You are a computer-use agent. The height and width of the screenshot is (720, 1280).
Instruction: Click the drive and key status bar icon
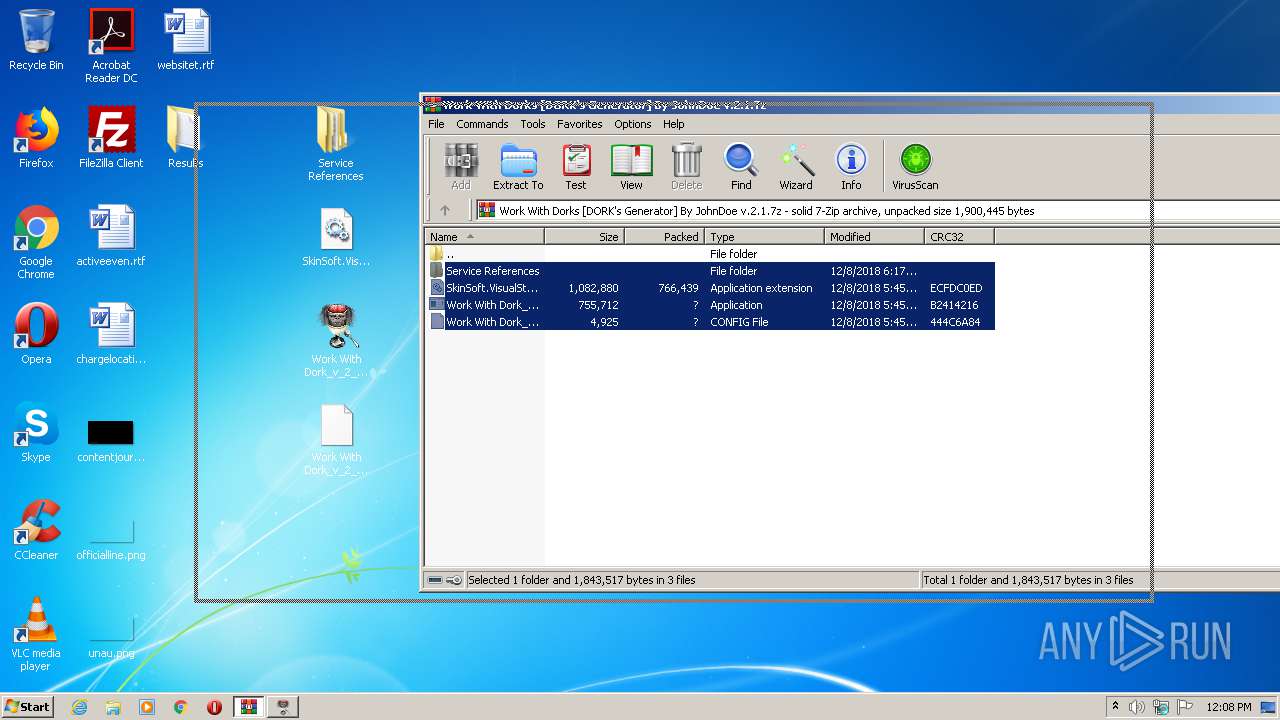click(x=444, y=580)
